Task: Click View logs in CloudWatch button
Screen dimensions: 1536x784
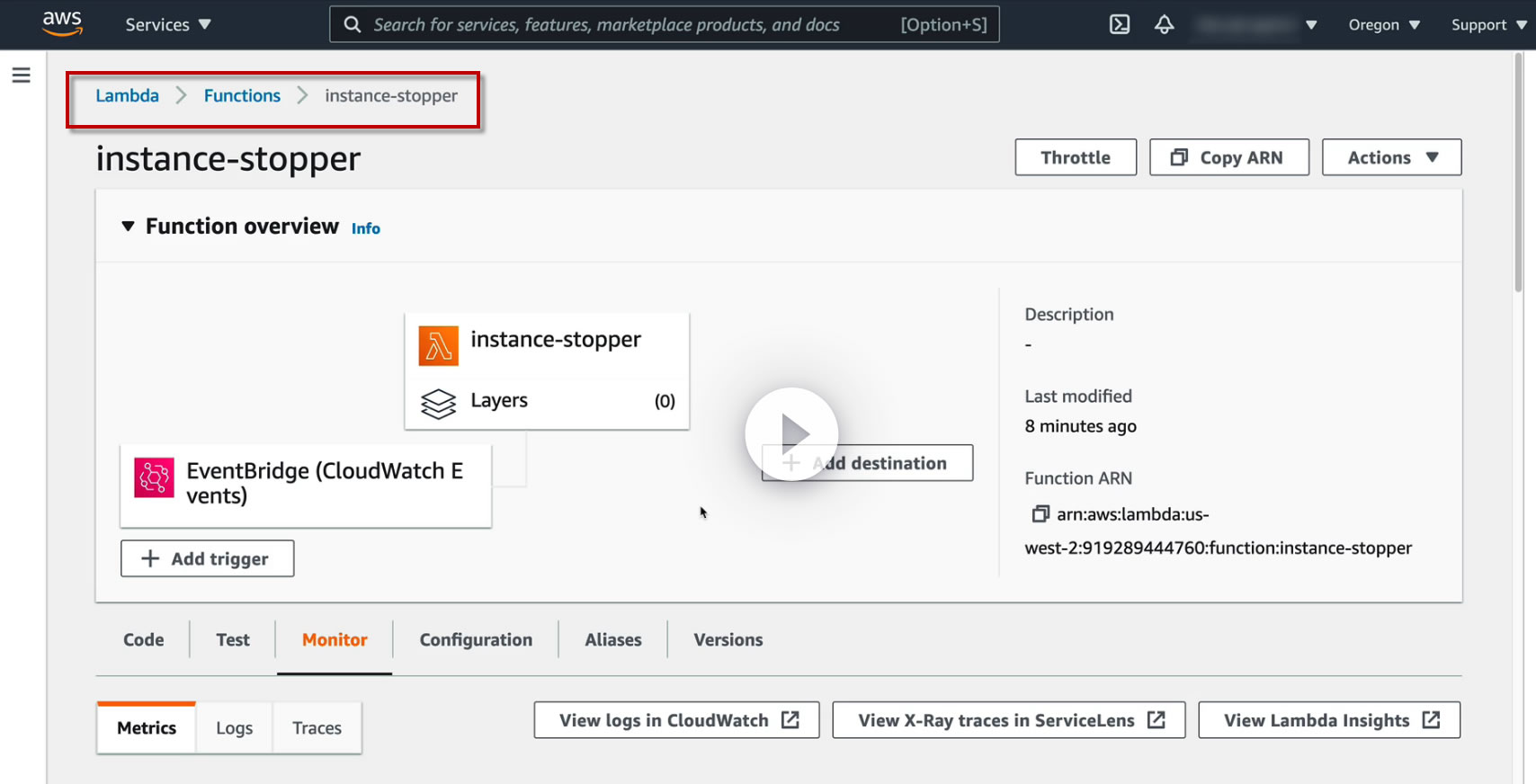Action: pyautogui.click(x=676, y=720)
